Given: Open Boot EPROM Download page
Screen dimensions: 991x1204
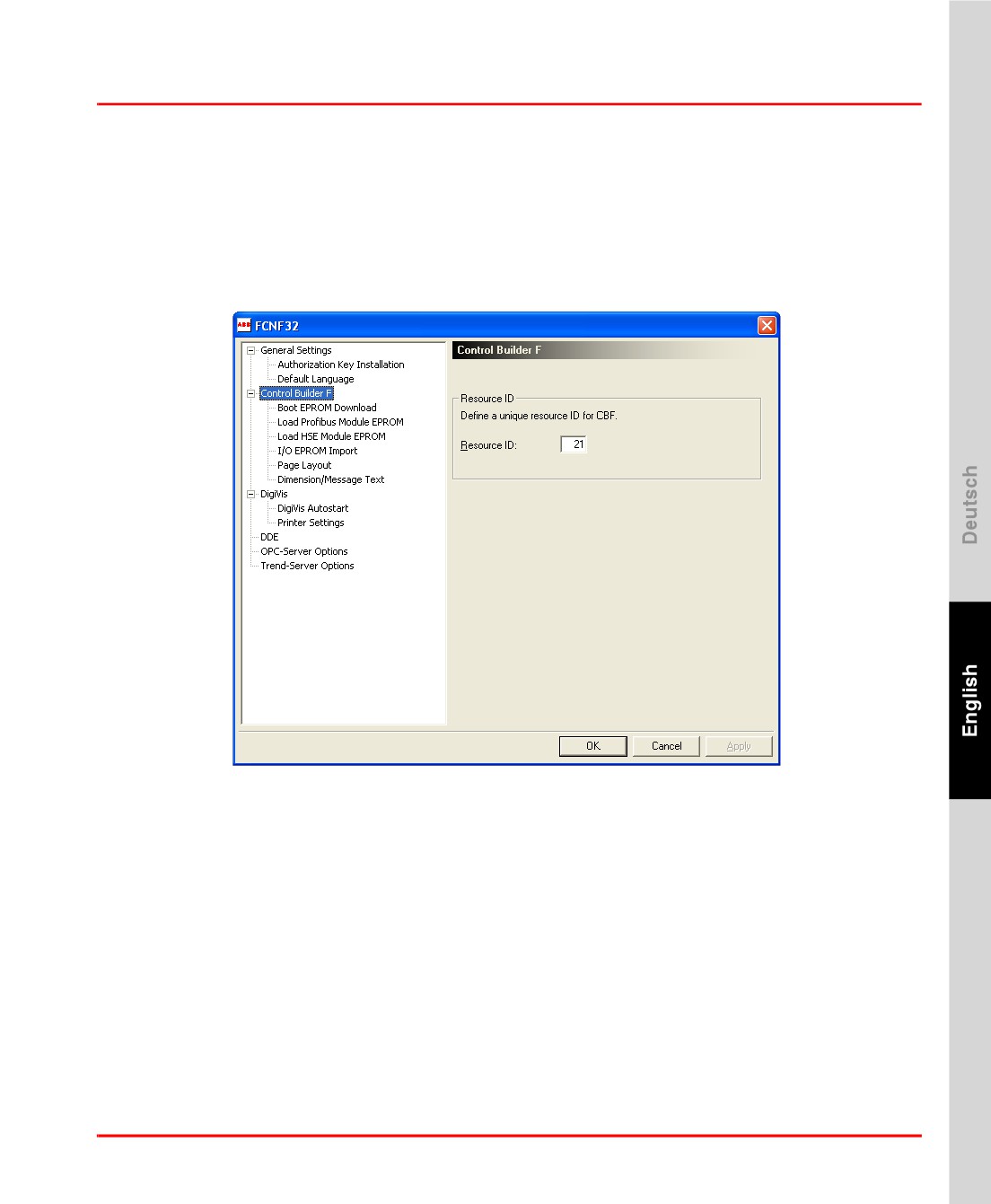Looking at the screenshot, I should point(327,409).
